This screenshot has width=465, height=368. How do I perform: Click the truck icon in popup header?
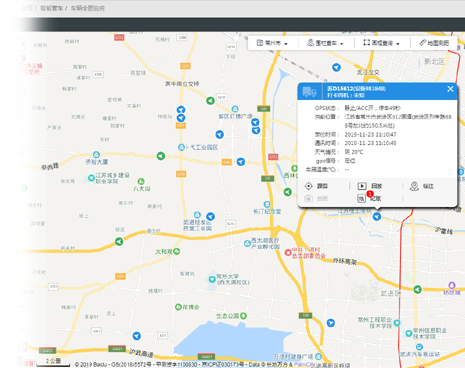coord(309,92)
